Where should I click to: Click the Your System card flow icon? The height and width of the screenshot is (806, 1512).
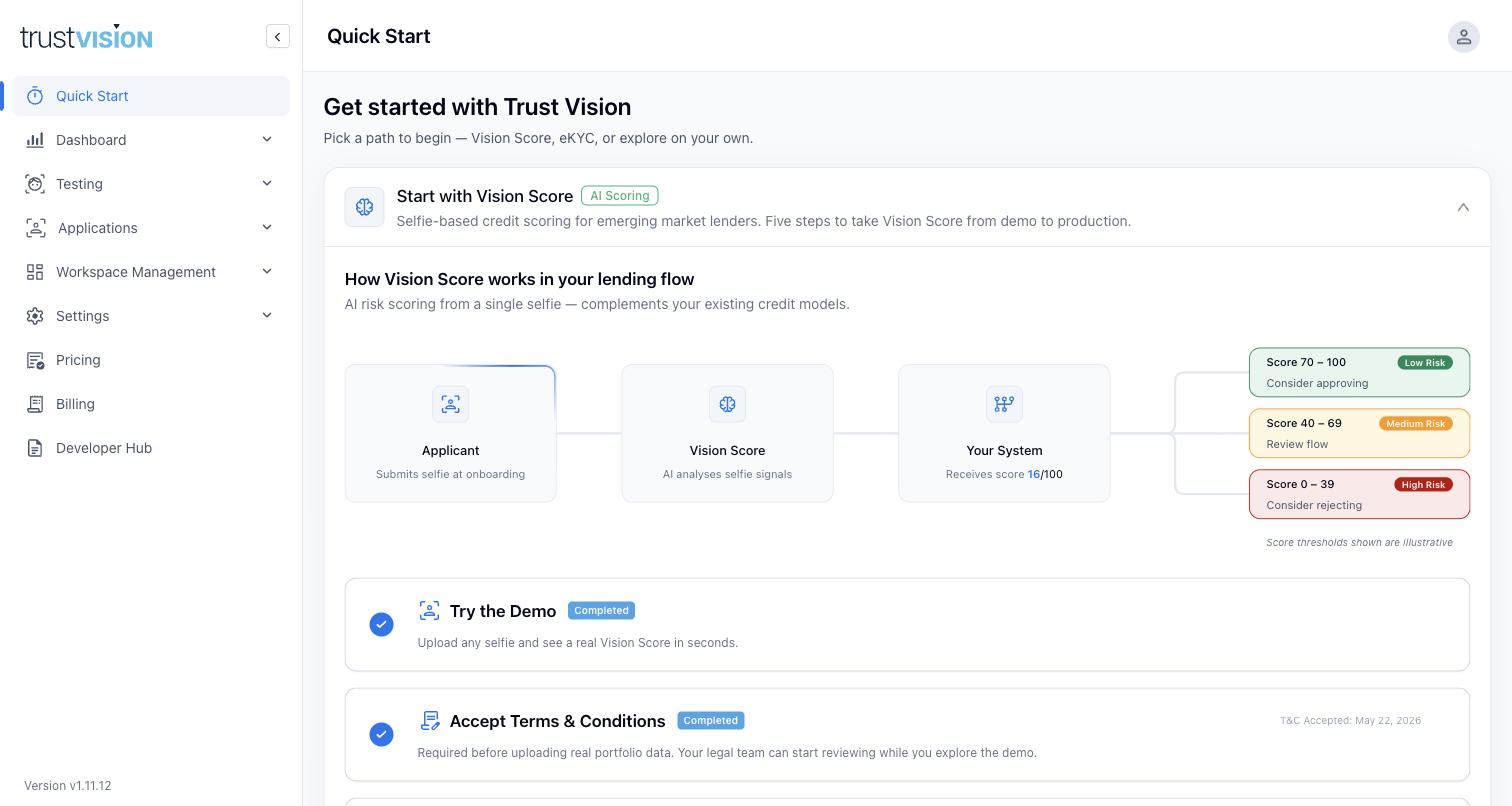[x=1004, y=404]
